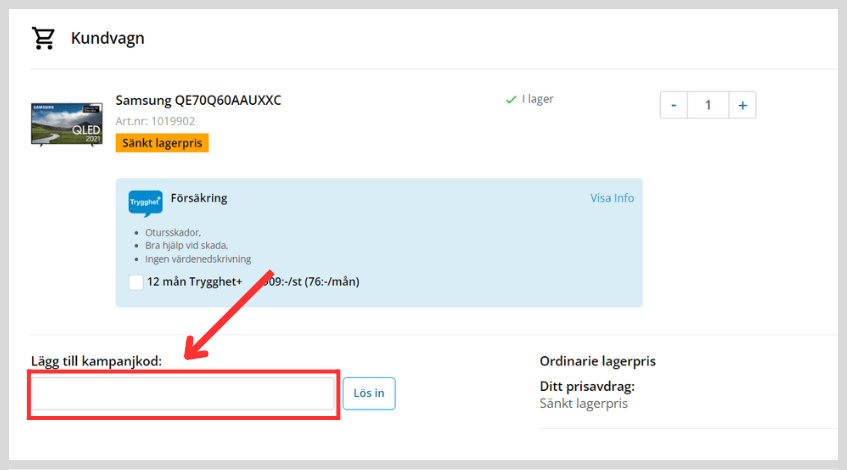
Task: Open the Samsung QLED TV thumbnail
Action: click(x=67, y=123)
